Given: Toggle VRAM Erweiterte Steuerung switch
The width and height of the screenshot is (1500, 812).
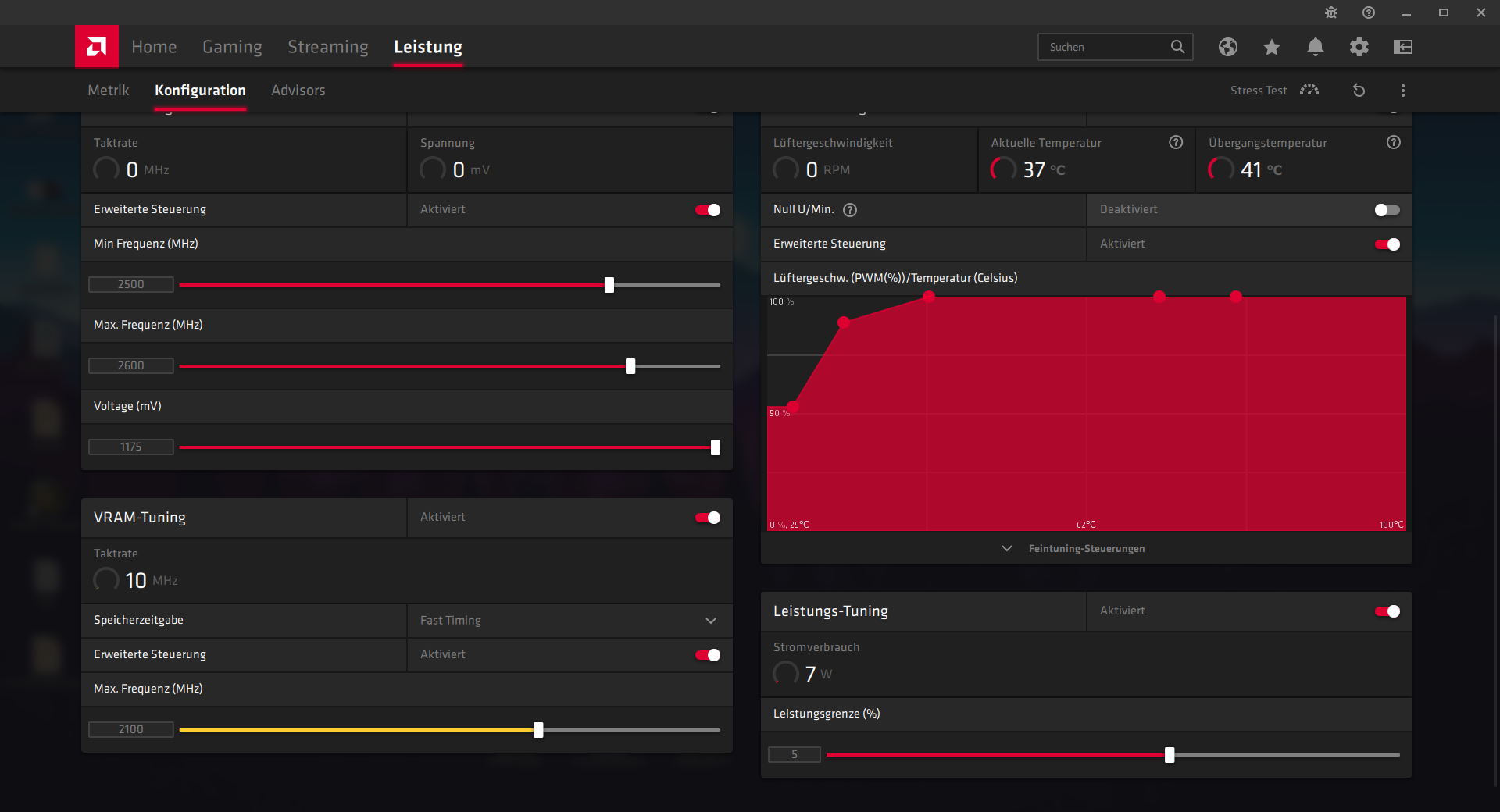Looking at the screenshot, I should (708, 655).
